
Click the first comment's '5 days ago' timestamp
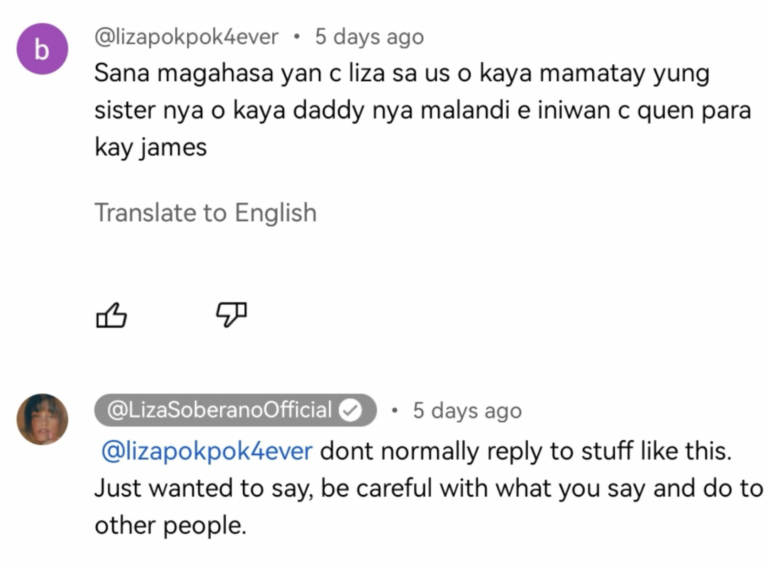(369, 37)
